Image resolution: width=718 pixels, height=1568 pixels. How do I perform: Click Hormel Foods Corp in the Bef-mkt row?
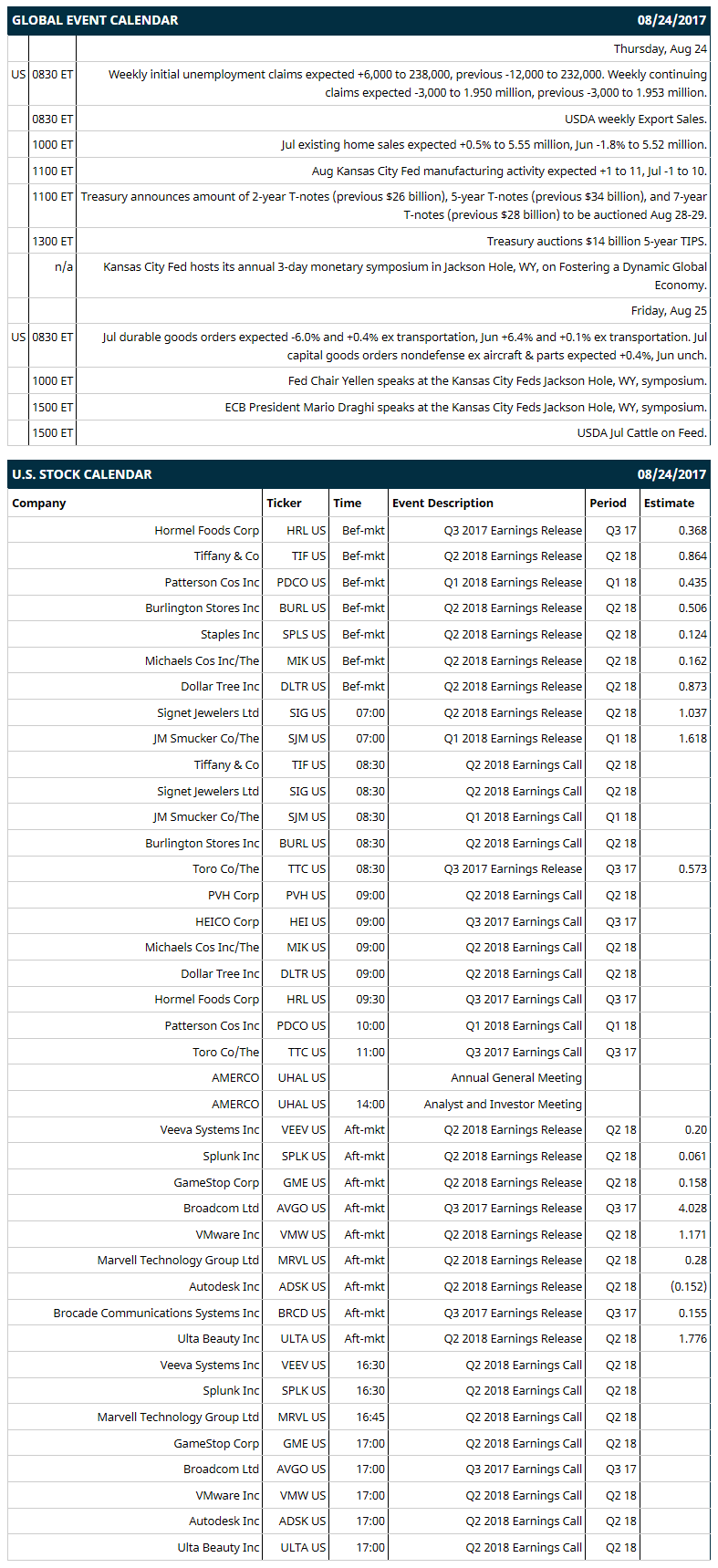207,530
